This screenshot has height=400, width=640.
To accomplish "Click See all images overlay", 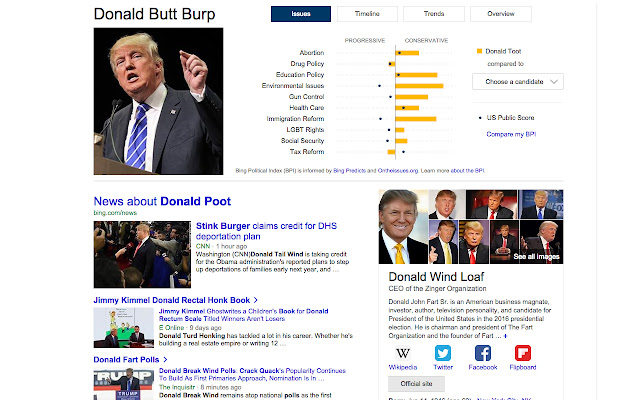I will 536,257.
